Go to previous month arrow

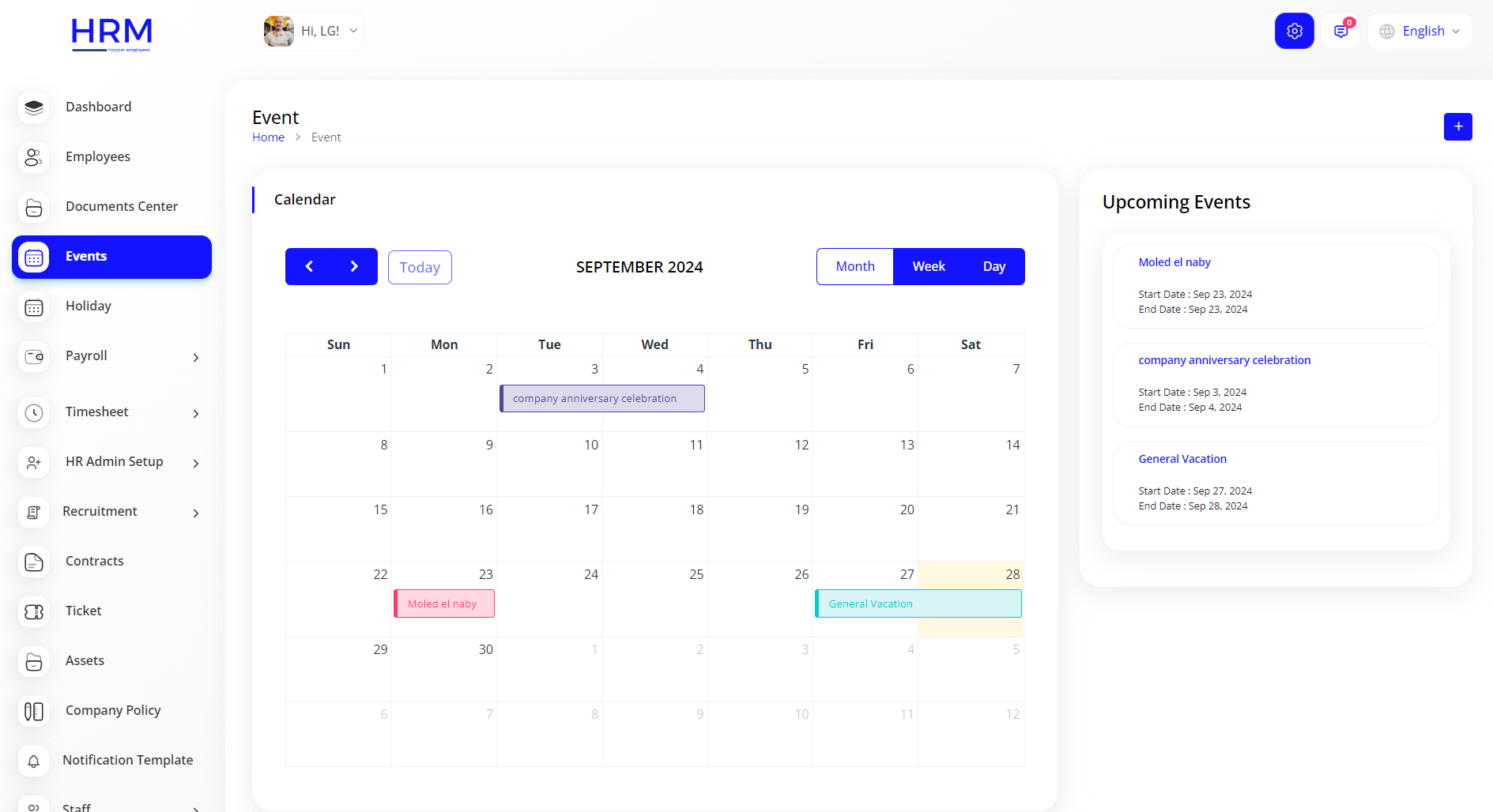tap(309, 267)
